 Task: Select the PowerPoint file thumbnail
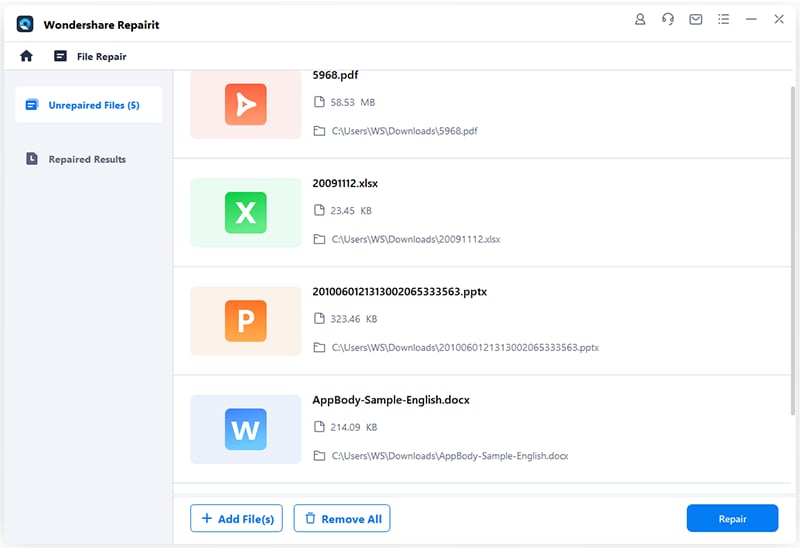coord(246,321)
